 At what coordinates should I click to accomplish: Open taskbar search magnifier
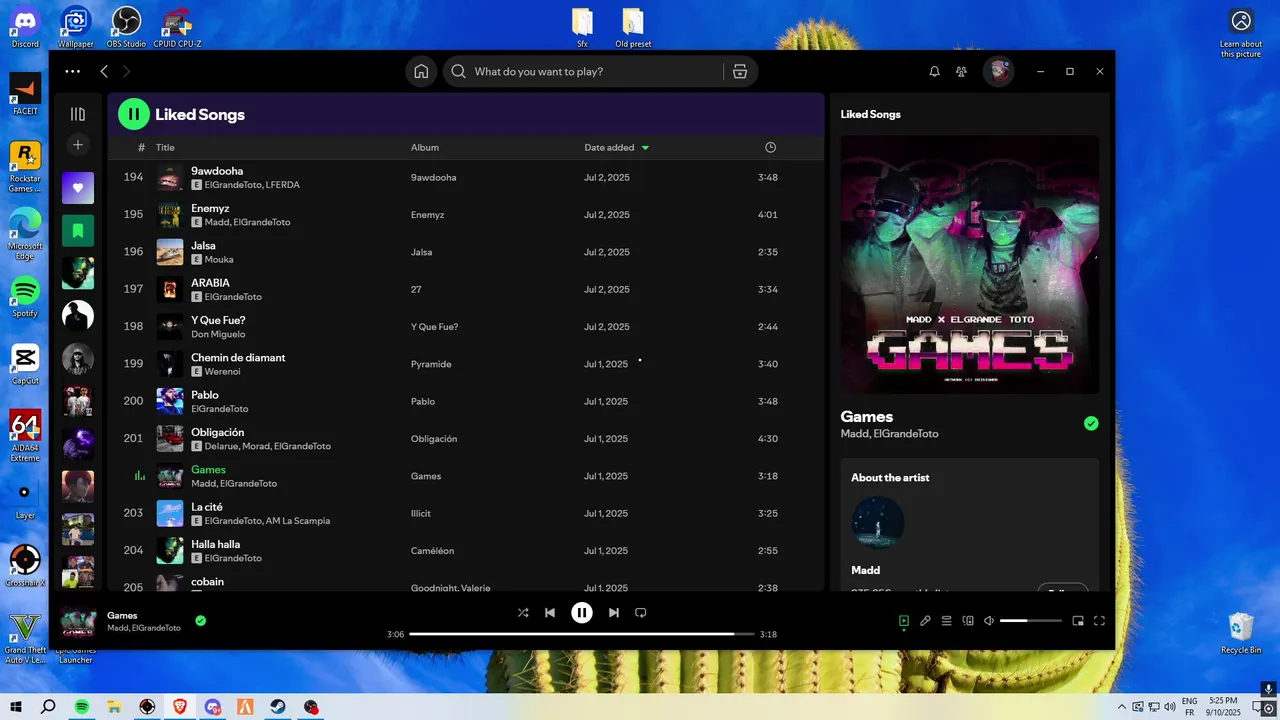[48, 707]
